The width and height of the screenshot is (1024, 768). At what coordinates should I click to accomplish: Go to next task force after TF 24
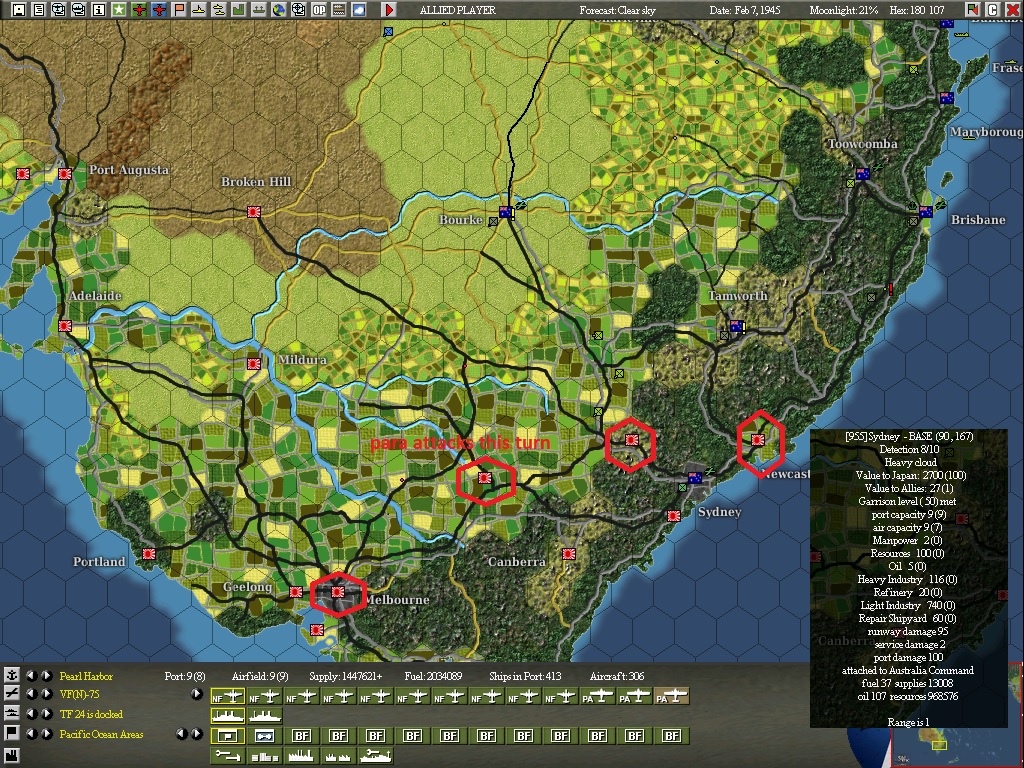[46, 714]
